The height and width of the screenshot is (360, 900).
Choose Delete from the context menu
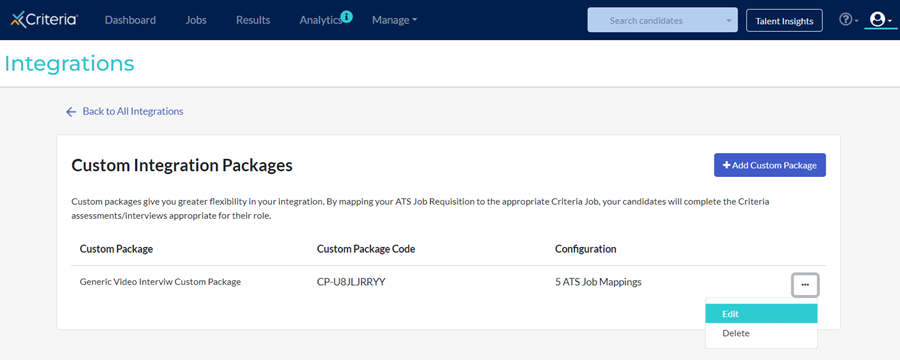761,333
